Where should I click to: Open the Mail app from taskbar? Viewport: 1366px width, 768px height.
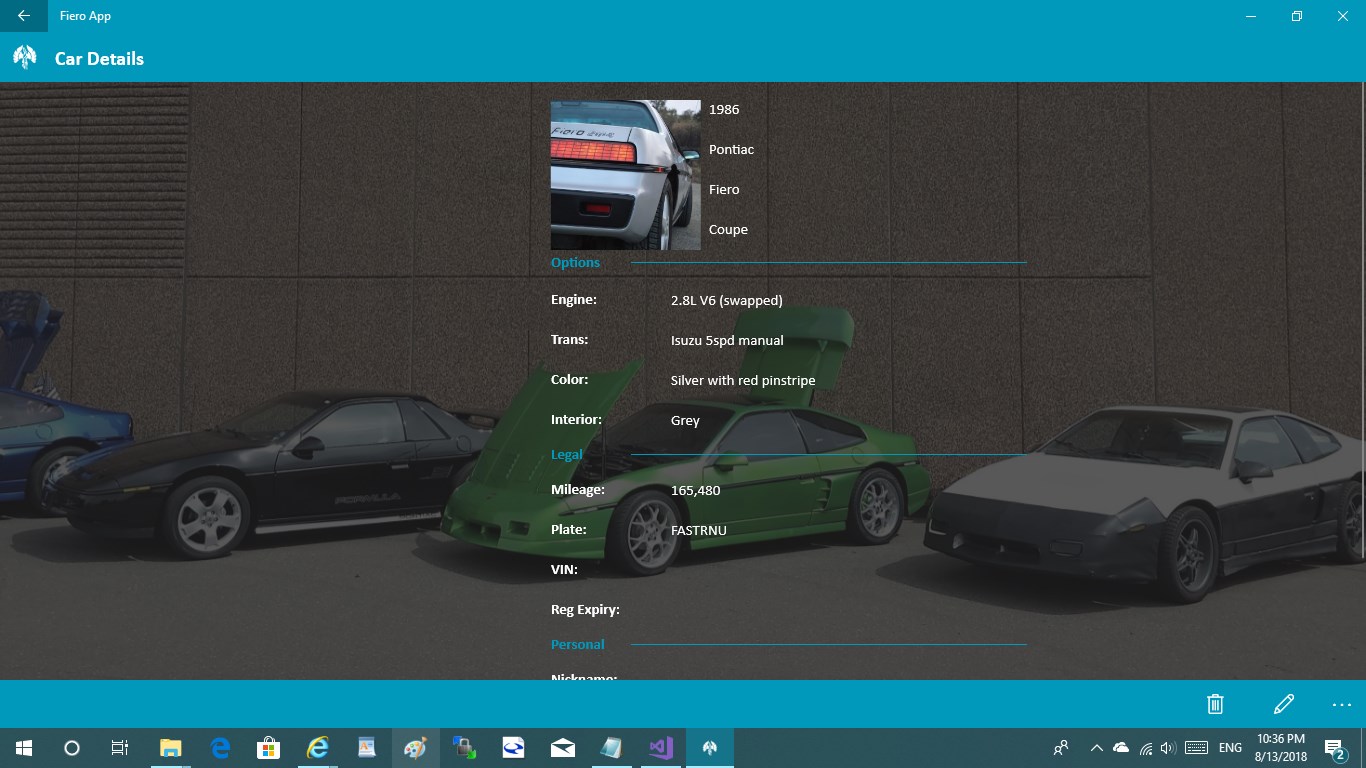point(562,748)
